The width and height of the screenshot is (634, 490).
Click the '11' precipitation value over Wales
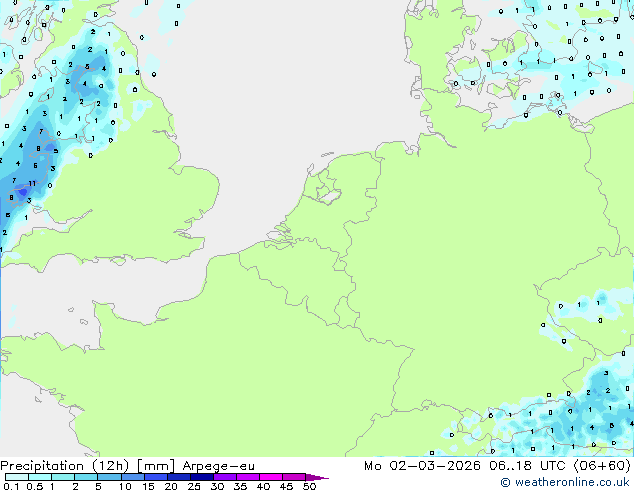pos(32,183)
